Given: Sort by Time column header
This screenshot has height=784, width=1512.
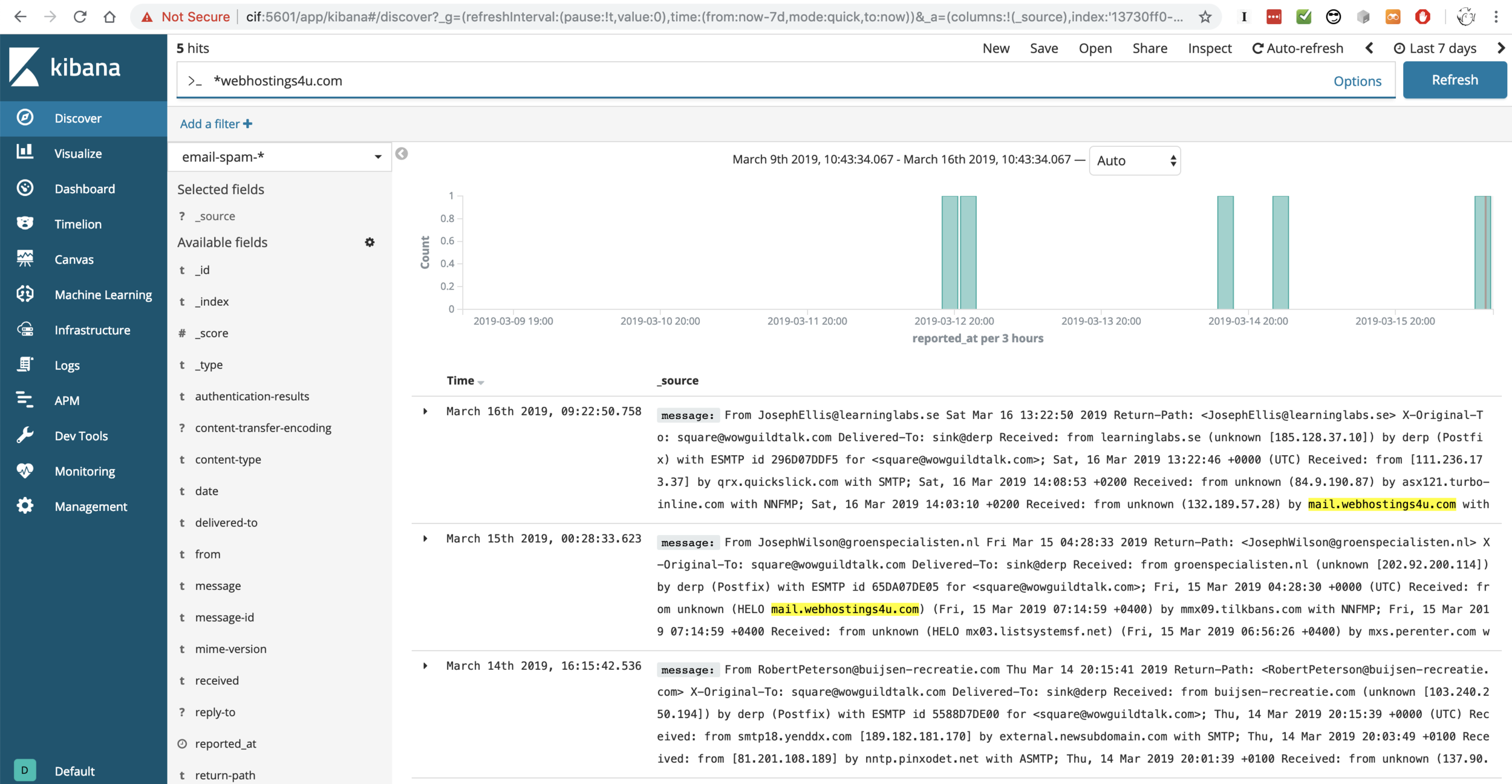Looking at the screenshot, I should point(465,381).
